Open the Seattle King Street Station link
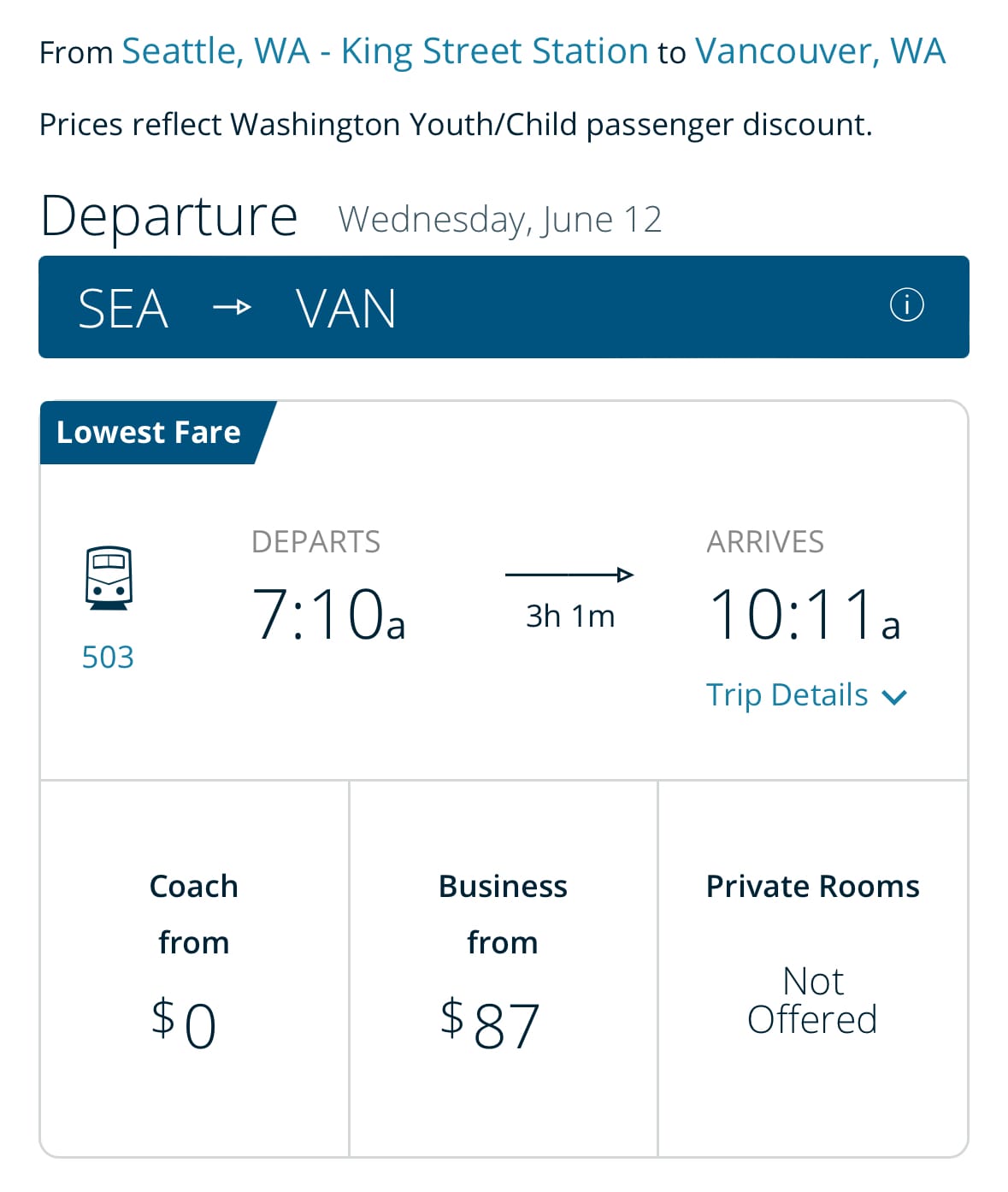Screen dimensions: 1008x1192 pos(386,51)
